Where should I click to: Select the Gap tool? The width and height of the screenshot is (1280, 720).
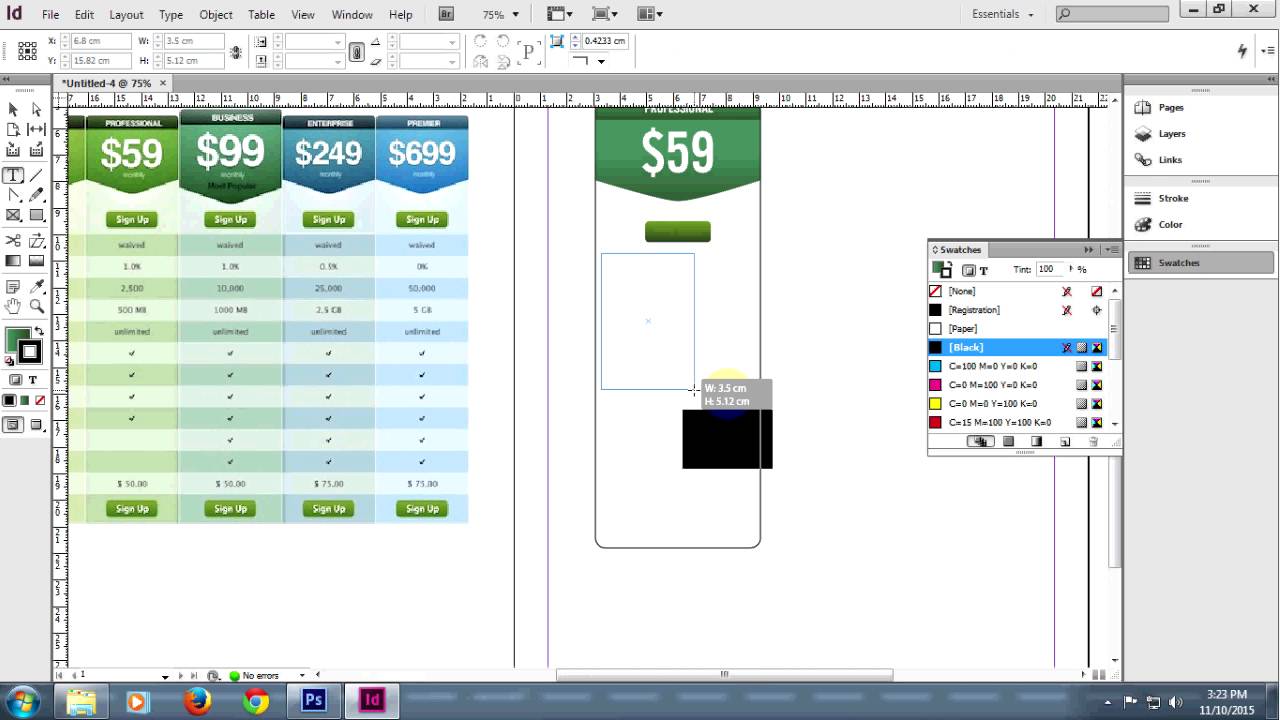click(x=36, y=130)
